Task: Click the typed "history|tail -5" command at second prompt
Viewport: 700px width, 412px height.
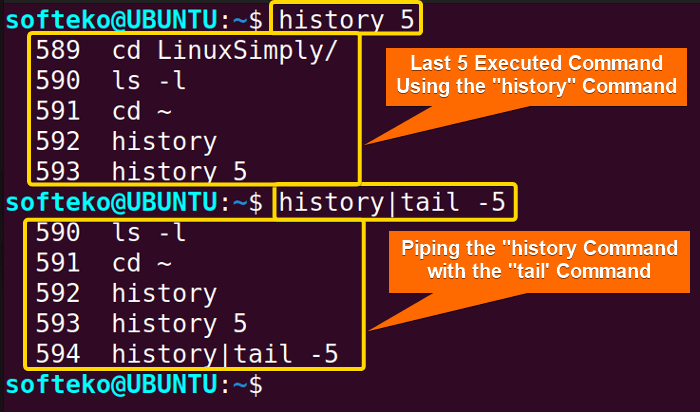Action: [x=392, y=202]
